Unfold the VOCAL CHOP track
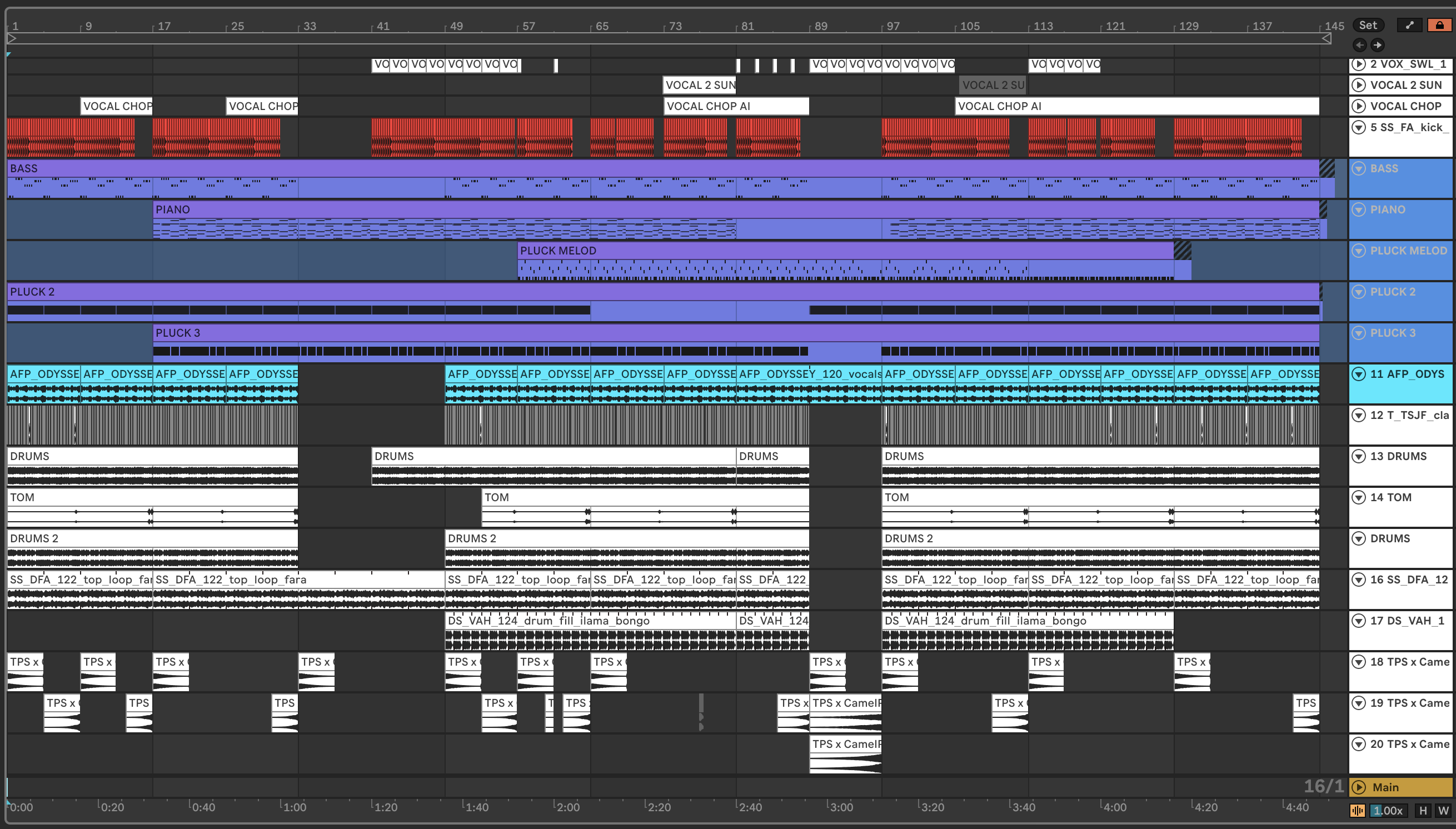1456x829 pixels. (1359, 106)
